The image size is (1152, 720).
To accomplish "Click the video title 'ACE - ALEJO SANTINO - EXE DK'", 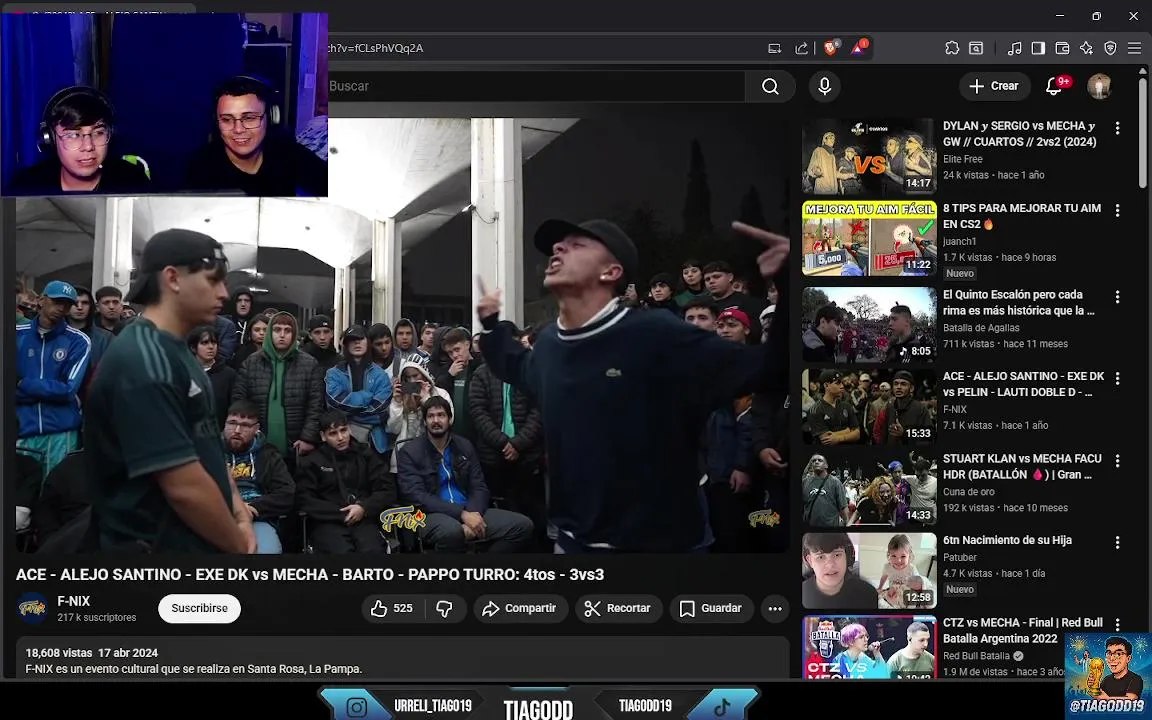I will pos(310,575).
